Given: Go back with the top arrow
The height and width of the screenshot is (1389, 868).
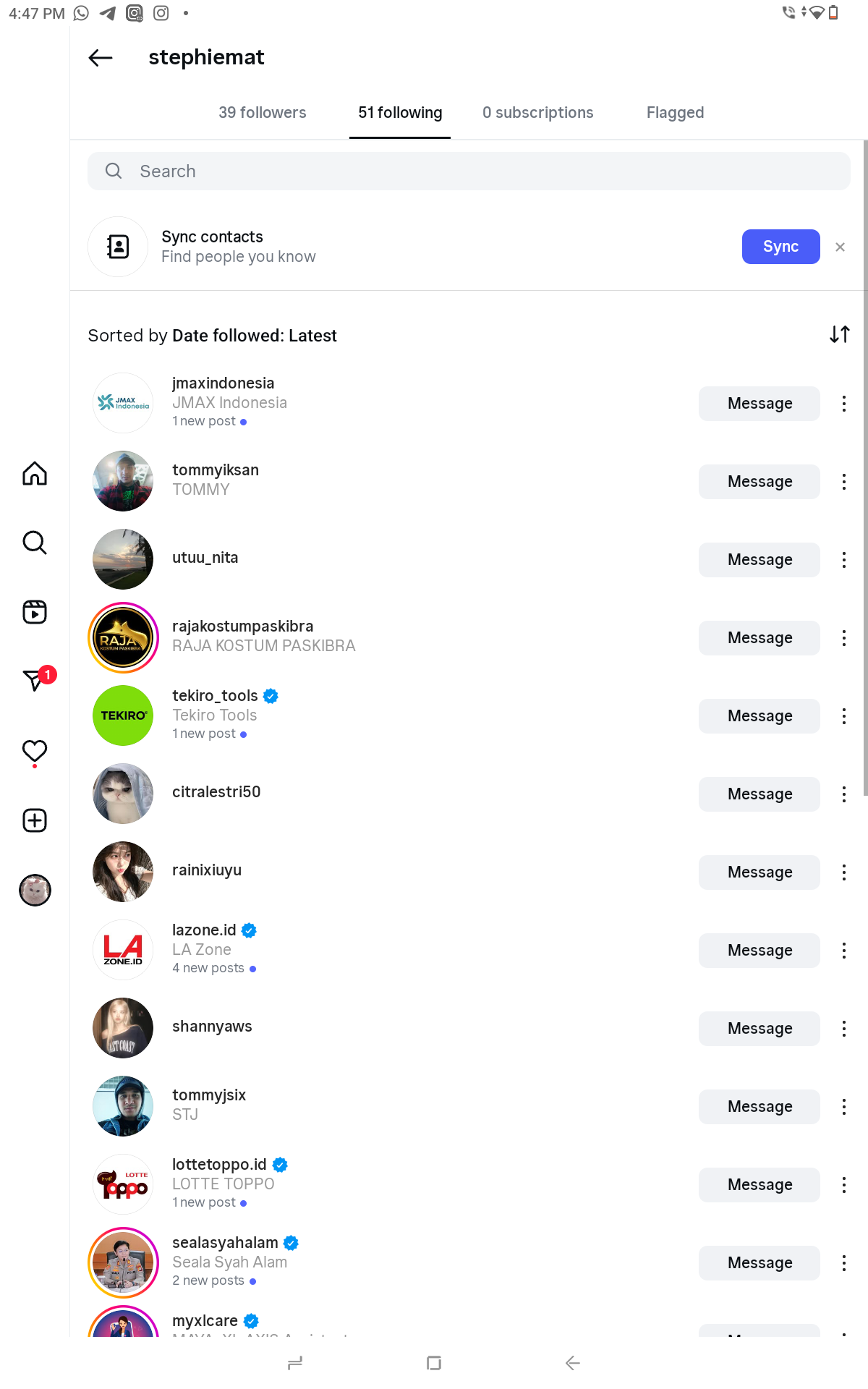Looking at the screenshot, I should coord(101,58).
